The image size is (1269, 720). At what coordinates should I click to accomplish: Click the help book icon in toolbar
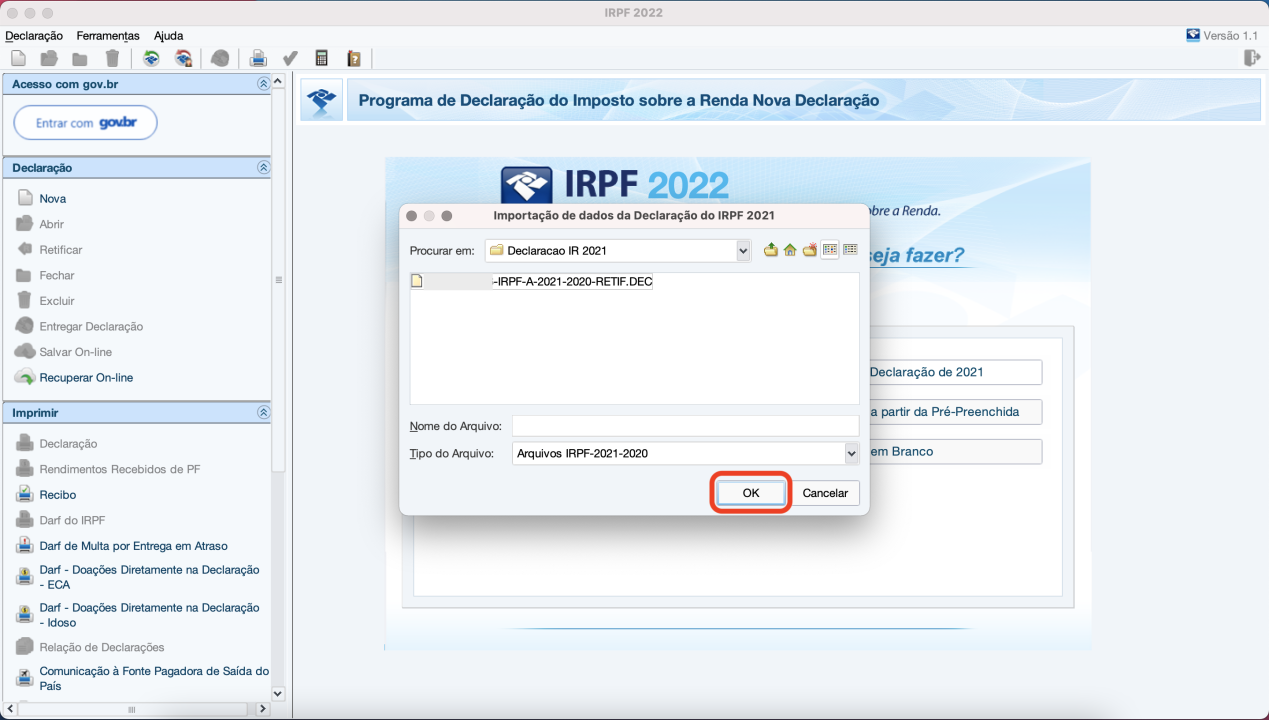[353, 58]
